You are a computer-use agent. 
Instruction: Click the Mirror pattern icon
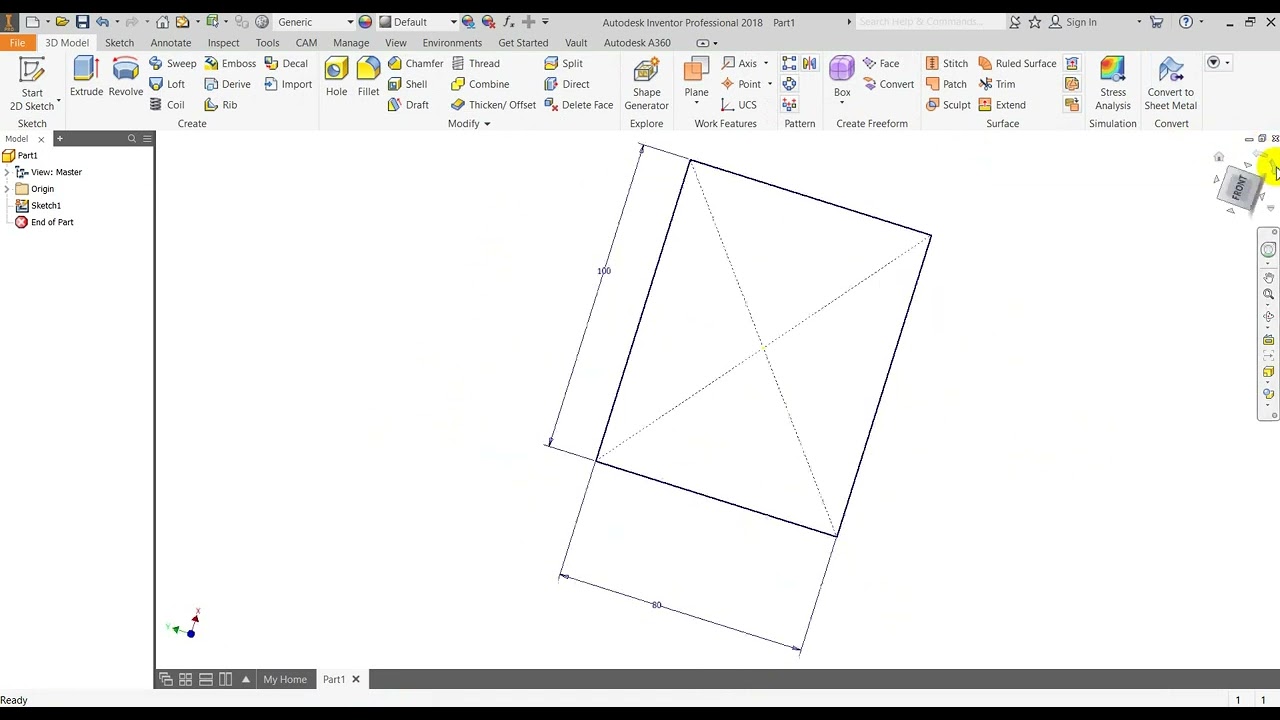coord(809,63)
